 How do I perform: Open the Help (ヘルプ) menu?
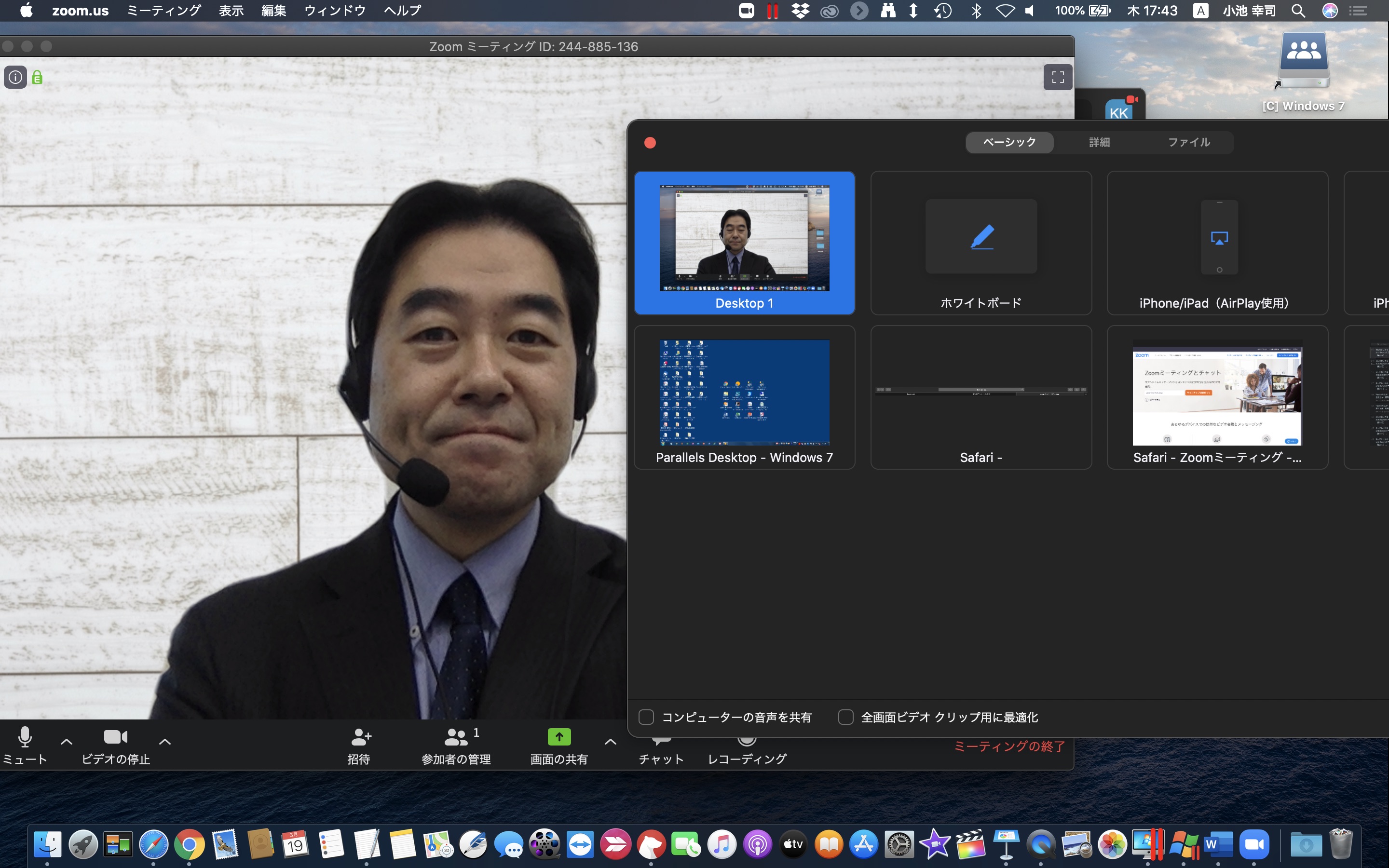(402, 10)
